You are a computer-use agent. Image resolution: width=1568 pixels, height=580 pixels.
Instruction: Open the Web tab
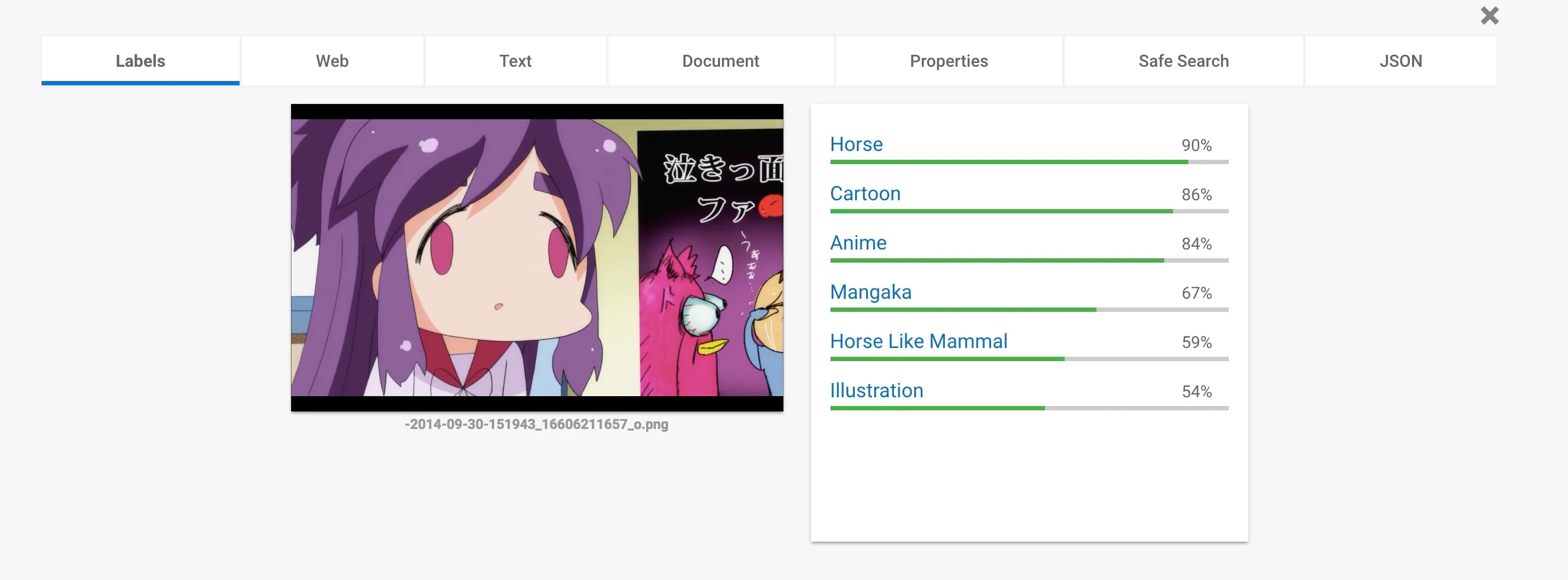point(332,61)
